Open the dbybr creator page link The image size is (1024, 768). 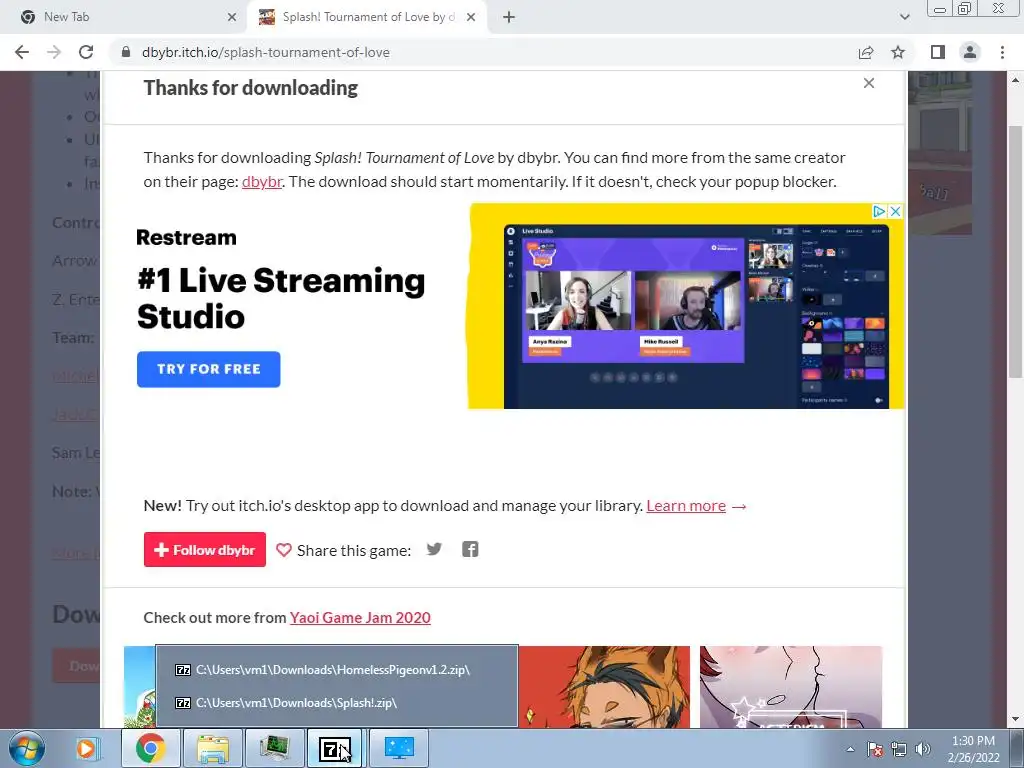262,182
